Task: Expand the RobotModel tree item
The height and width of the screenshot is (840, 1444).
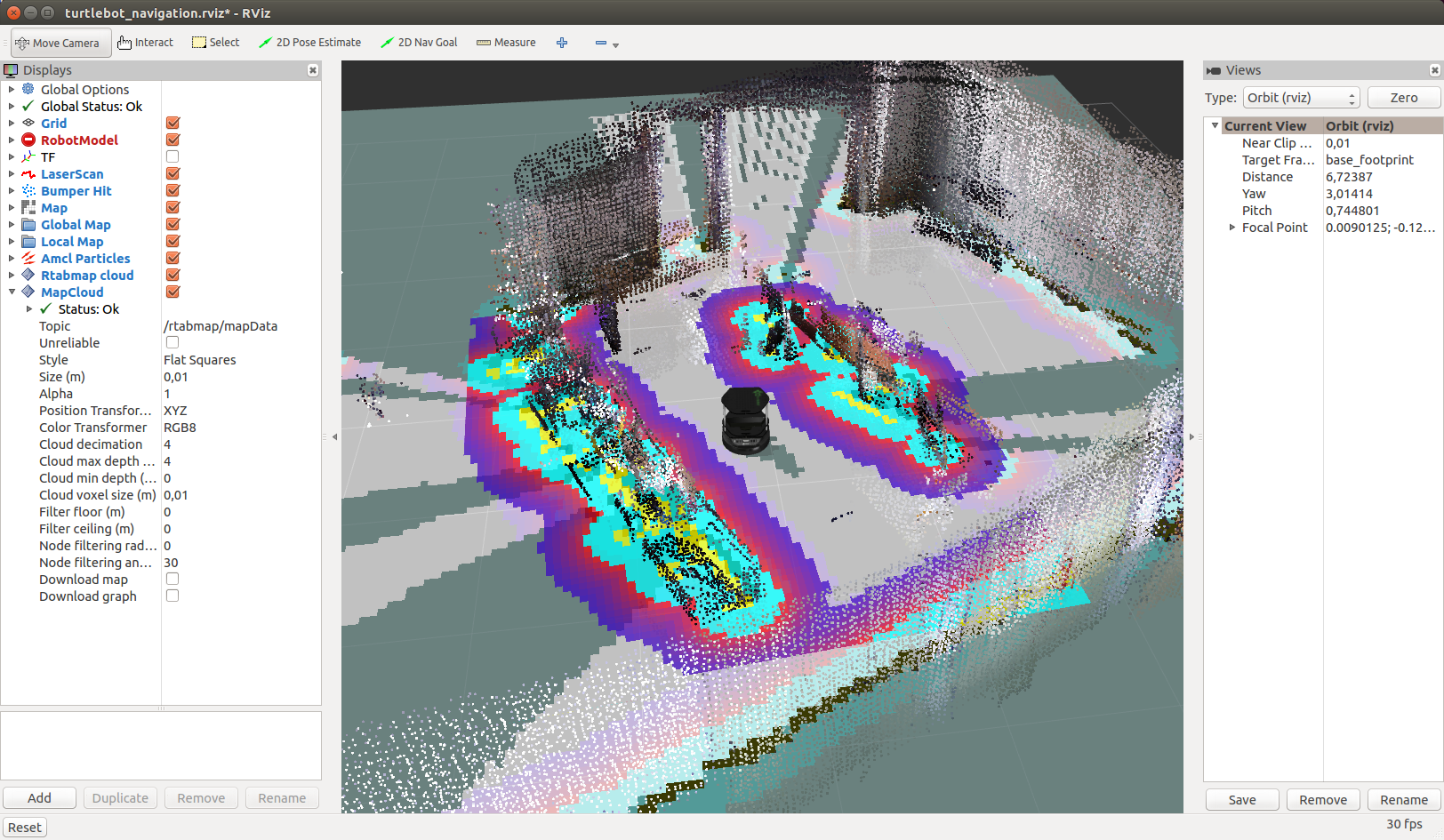Action: [x=12, y=140]
